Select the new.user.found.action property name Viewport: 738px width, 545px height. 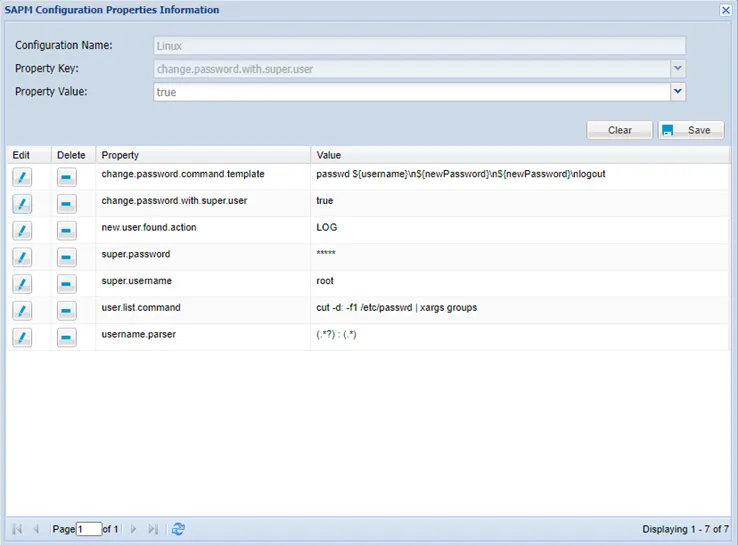click(149, 227)
